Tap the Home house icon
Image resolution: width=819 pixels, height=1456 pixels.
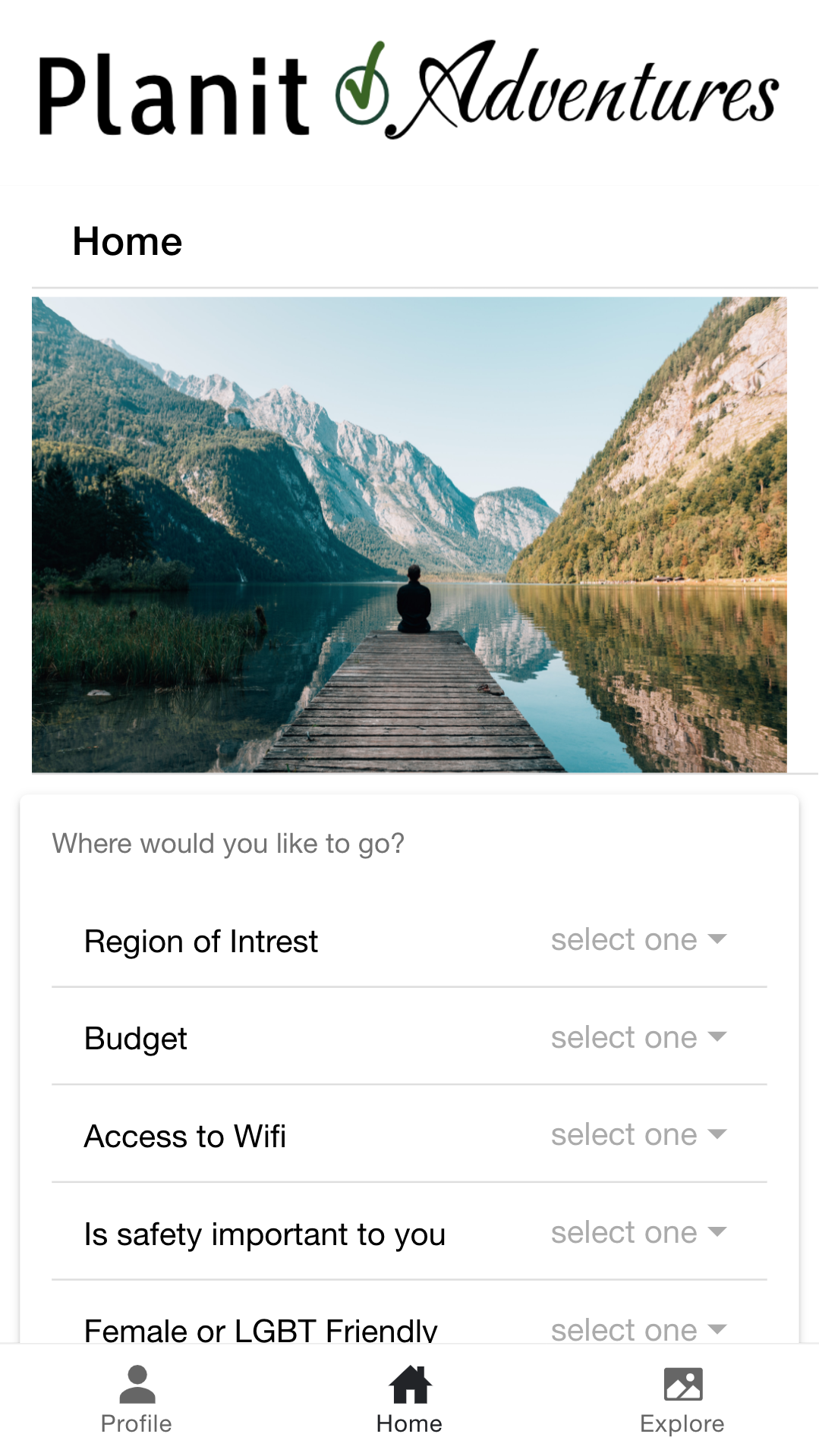click(x=410, y=1384)
